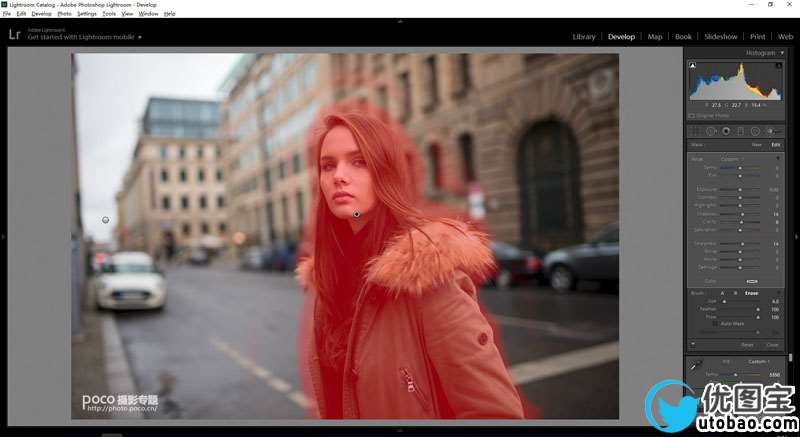Choose the Radial Filter tool
Screen dimensions: 800x437
[755, 131]
